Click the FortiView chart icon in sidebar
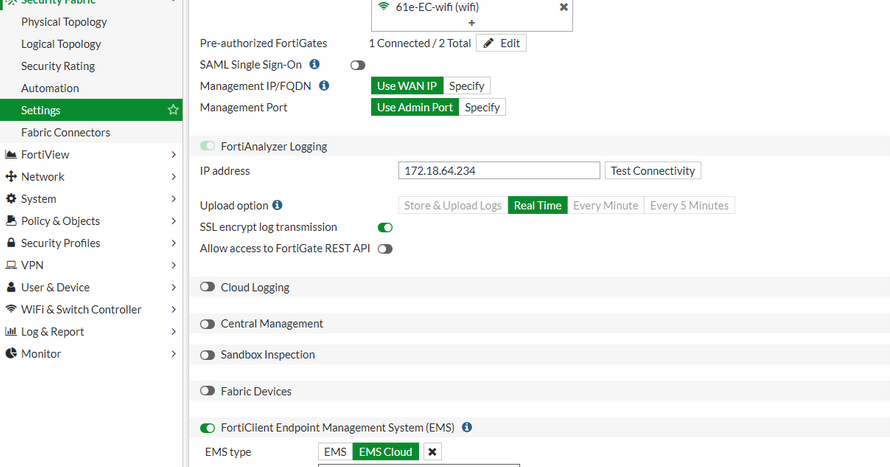The image size is (890, 467). (11, 154)
